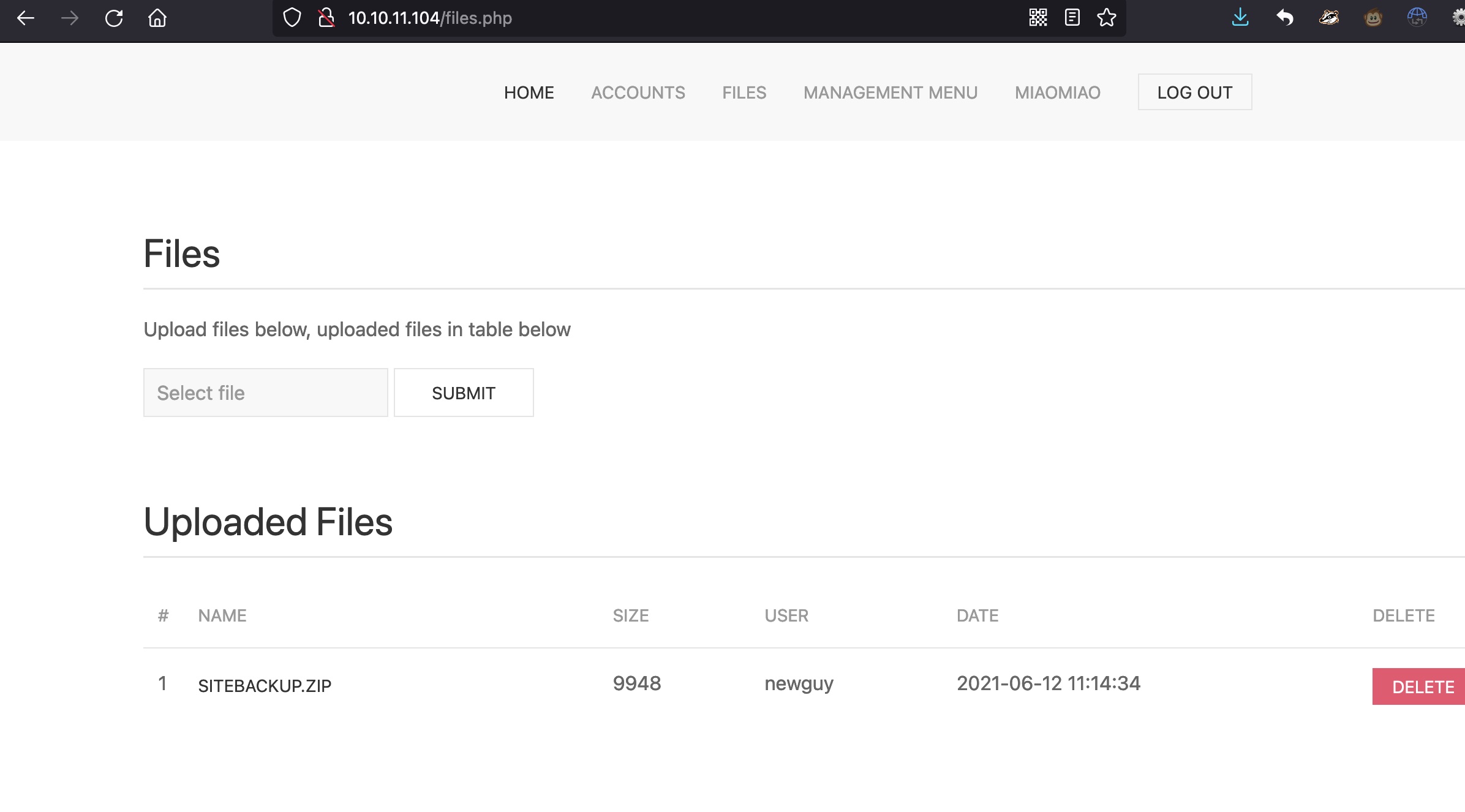Click the browser back arrow
The image size is (1465, 812).
pyautogui.click(x=26, y=18)
